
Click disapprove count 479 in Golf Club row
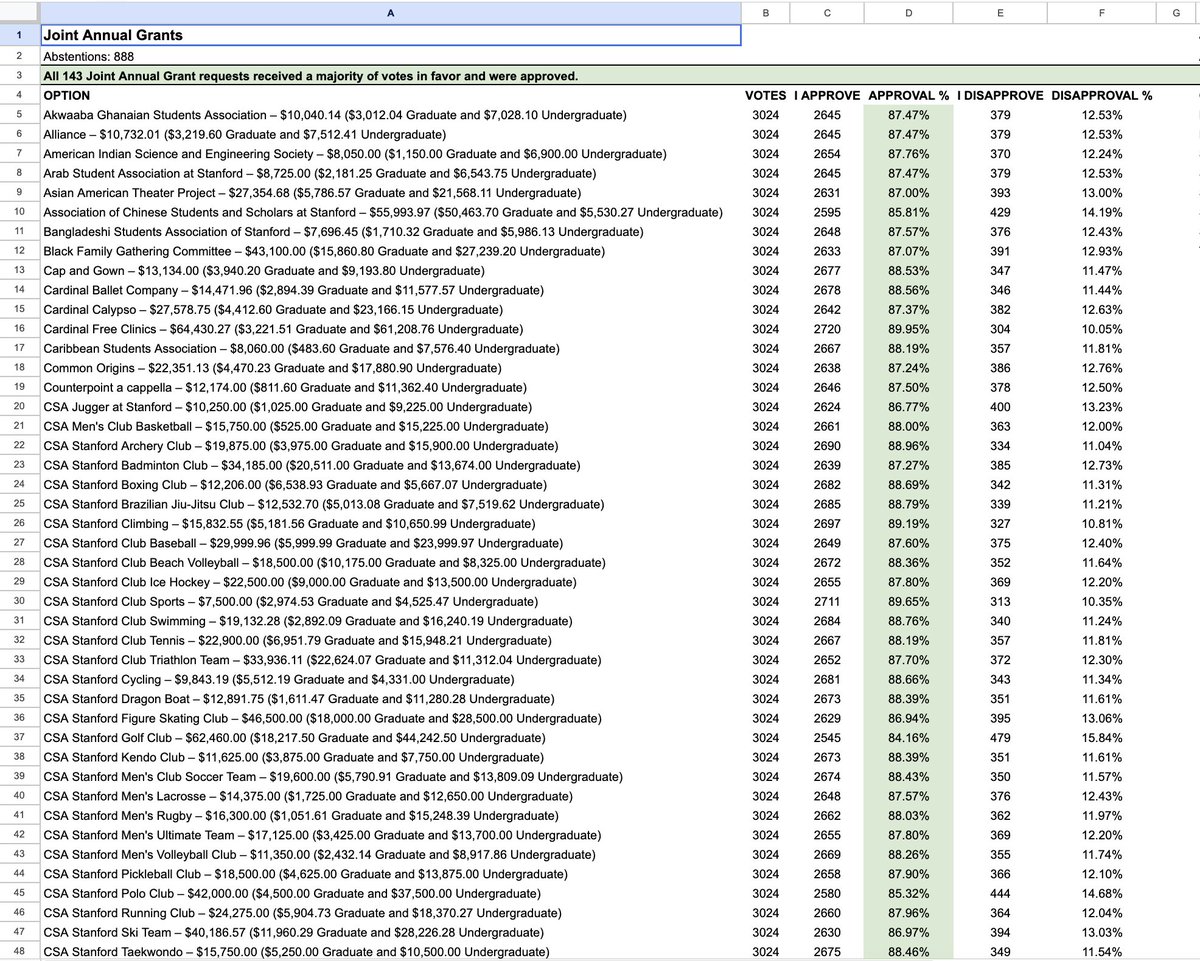tap(1000, 738)
